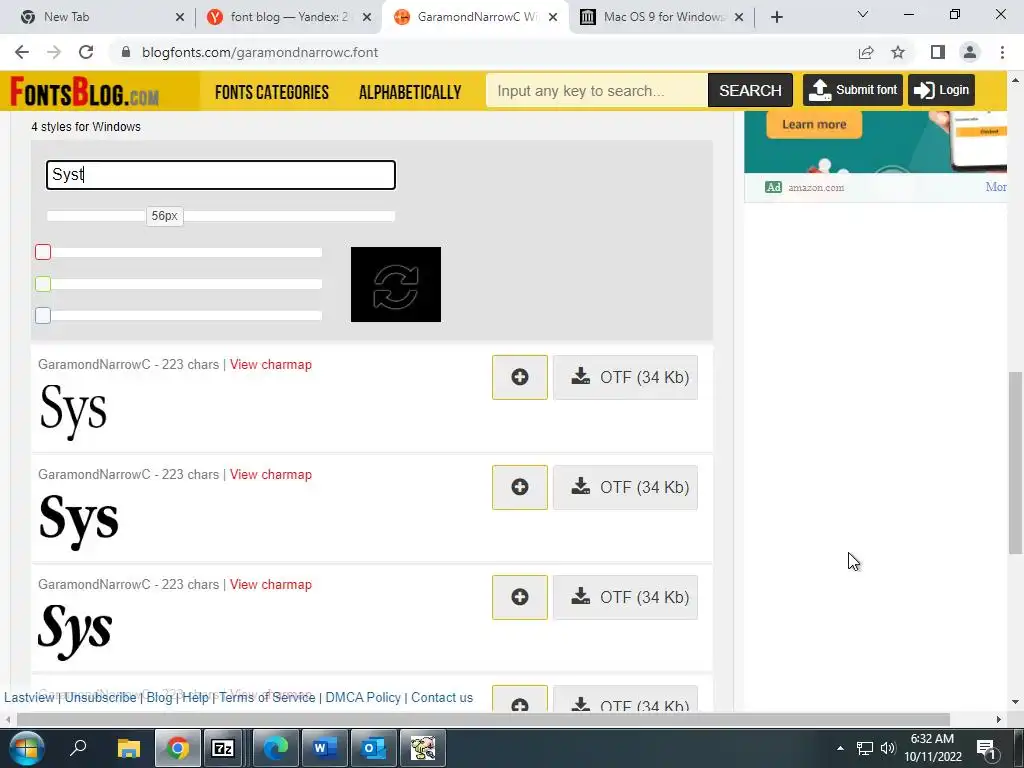Click the blue color swatch box
1024x768 pixels.
point(43,315)
